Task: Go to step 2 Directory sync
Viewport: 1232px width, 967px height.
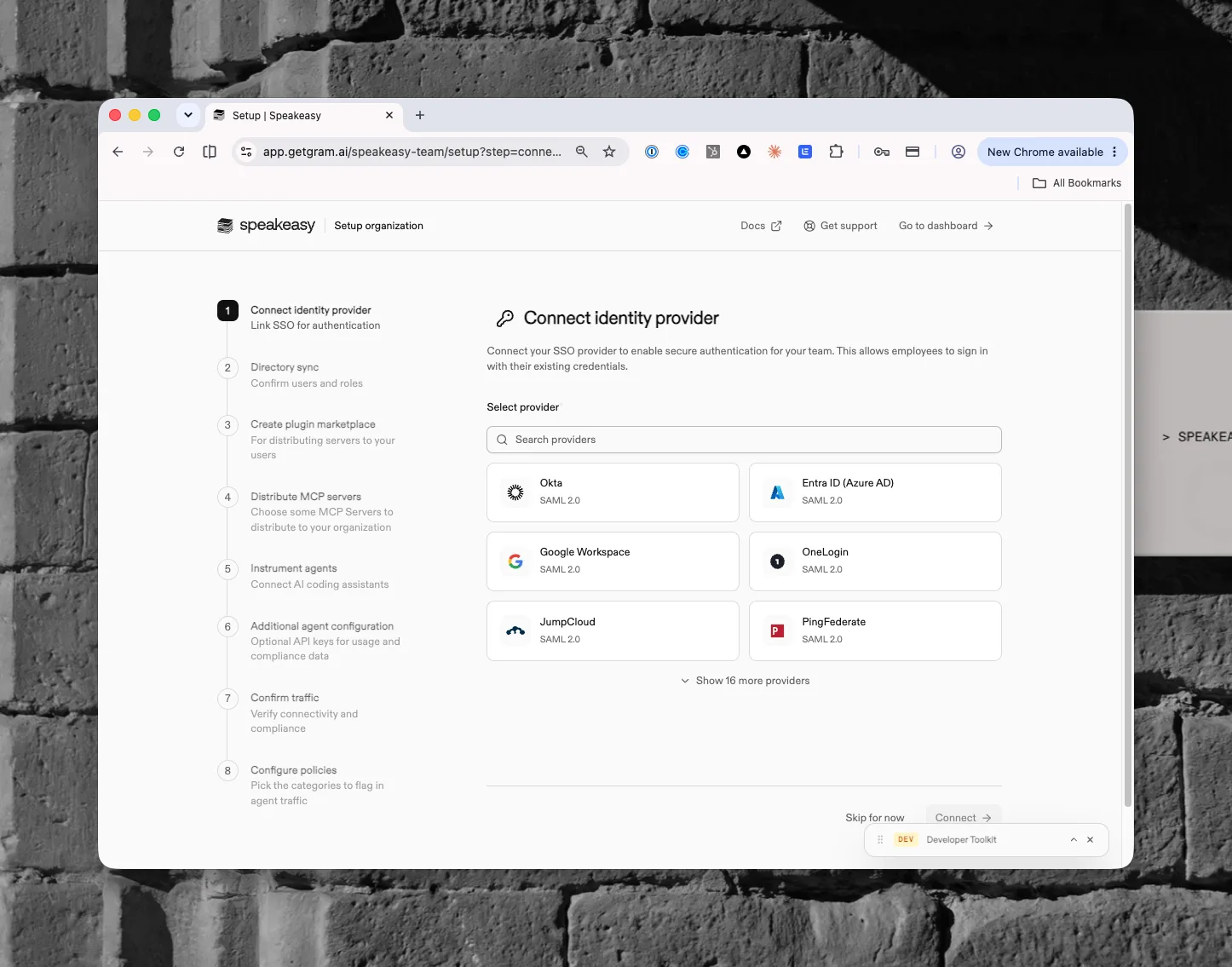Action: [291, 375]
